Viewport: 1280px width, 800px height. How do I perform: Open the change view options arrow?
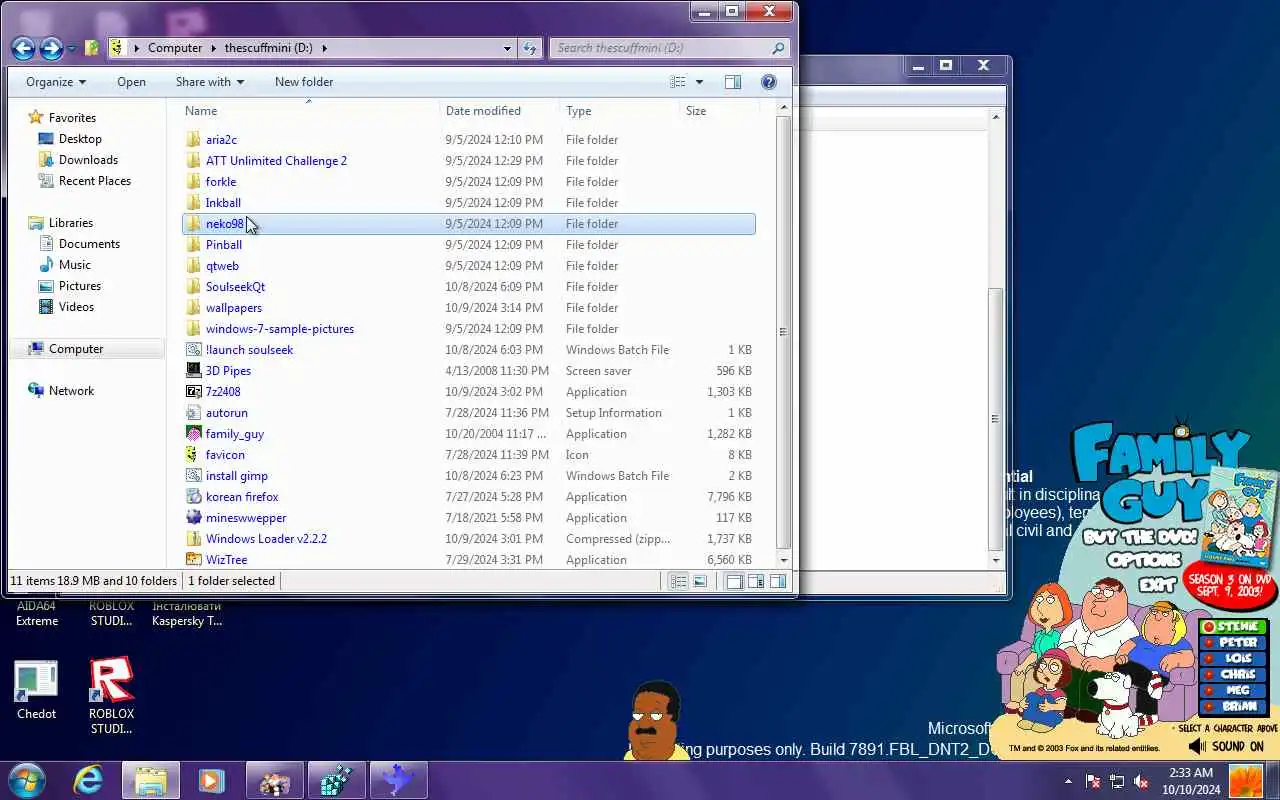pos(699,82)
